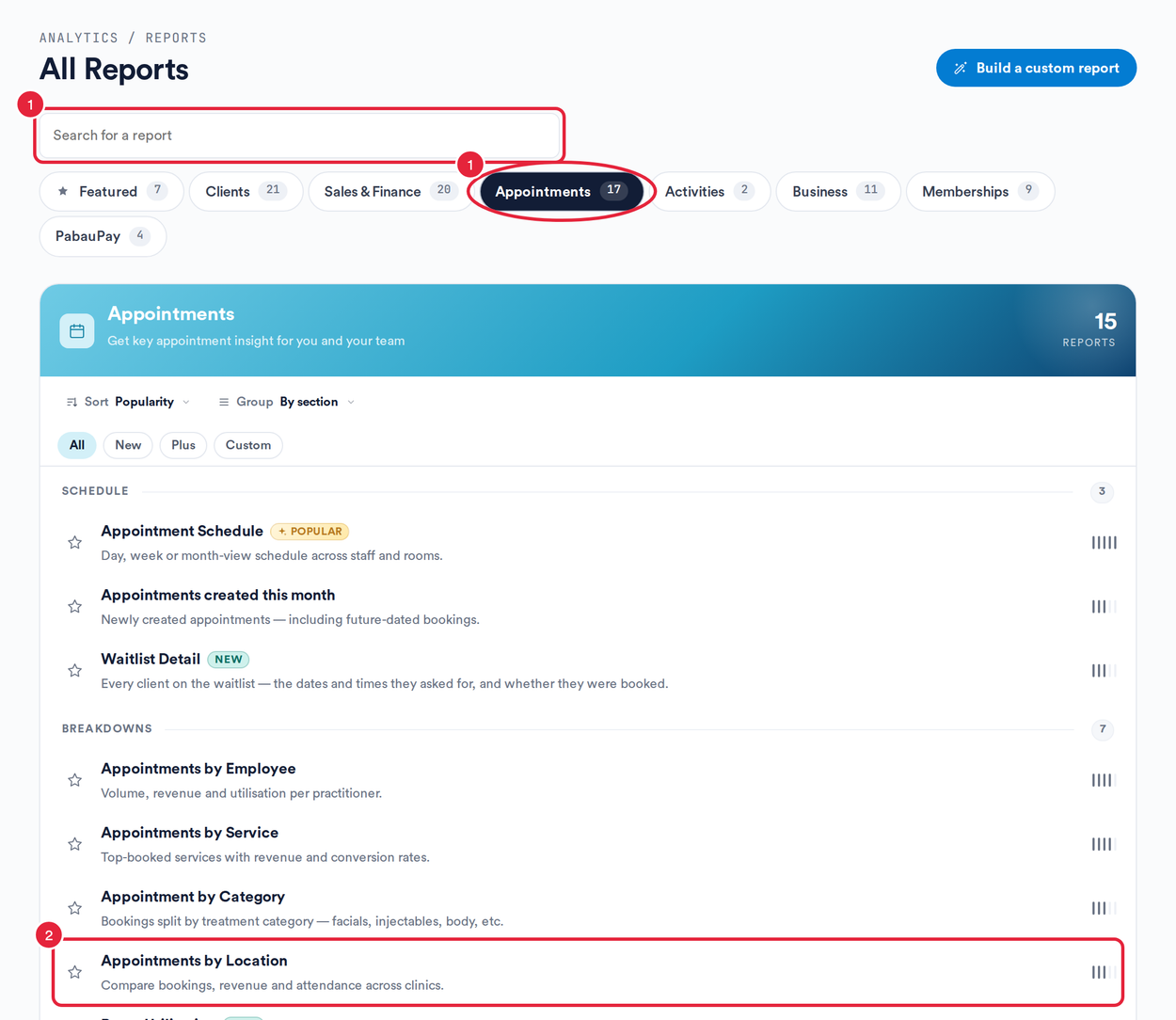Click the magic wand icon on build button
Image resolution: width=1176 pixels, height=1020 pixels.
pos(960,68)
